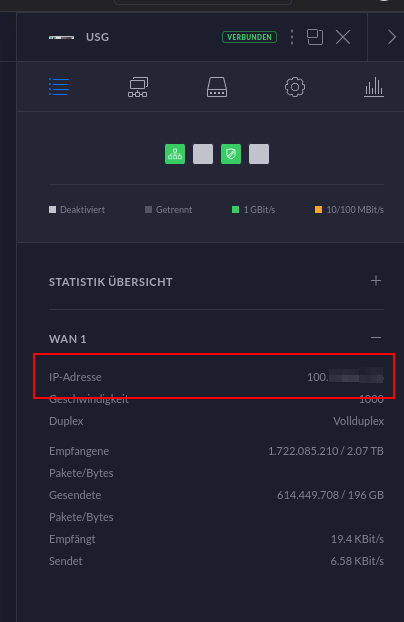
Task: Click the WAN 1 IP-Adresse value
Action: 345,376
